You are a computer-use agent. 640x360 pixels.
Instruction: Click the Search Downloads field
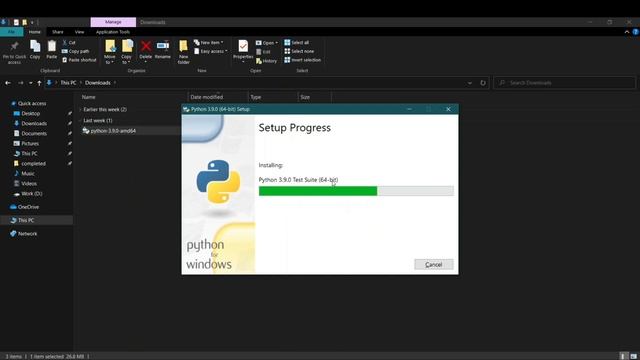coord(565,83)
